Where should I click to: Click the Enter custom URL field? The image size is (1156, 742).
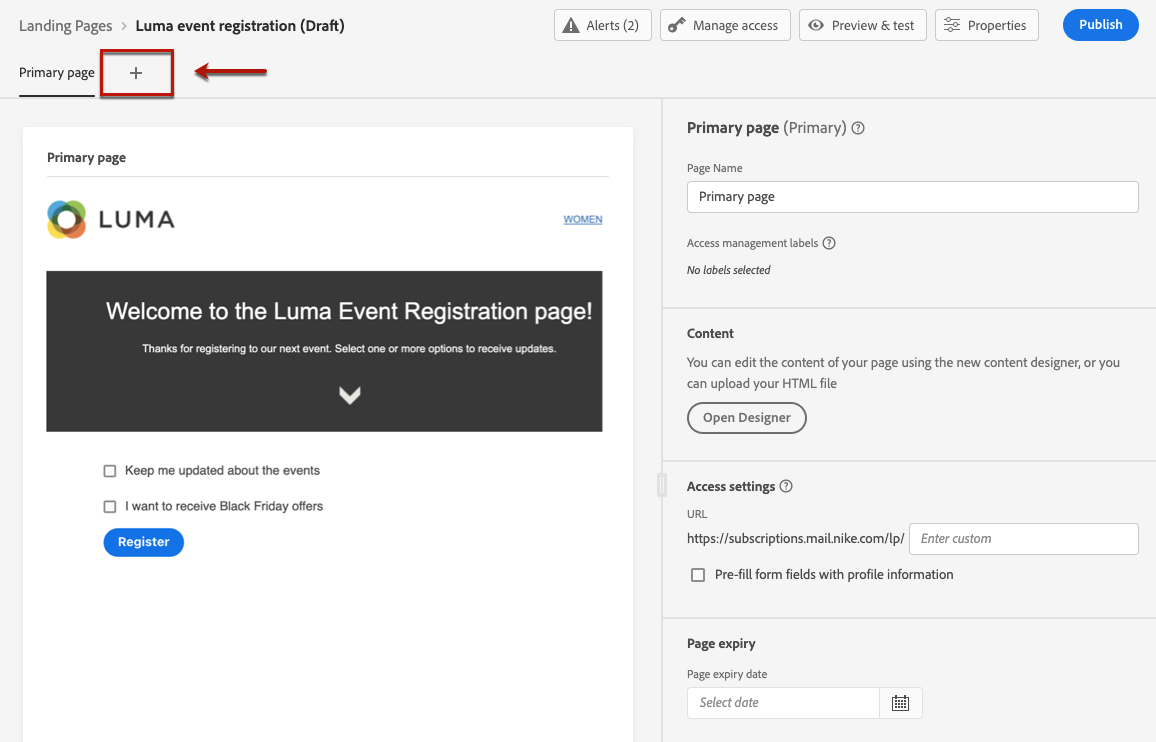(x=1023, y=539)
